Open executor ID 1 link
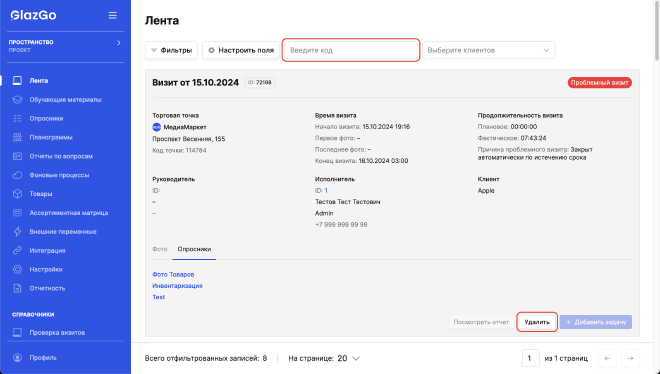660x374 pixels. pos(326,191)
